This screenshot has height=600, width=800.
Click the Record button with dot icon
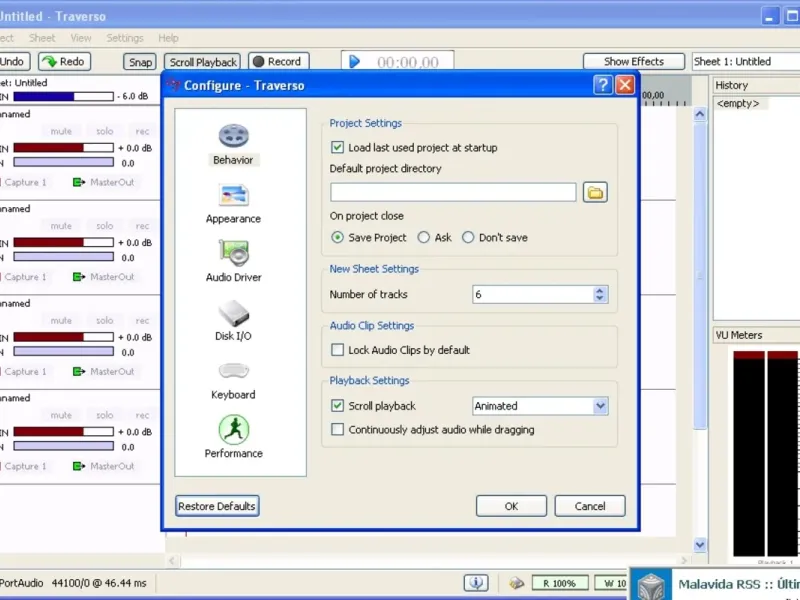(x=279, y=62)
